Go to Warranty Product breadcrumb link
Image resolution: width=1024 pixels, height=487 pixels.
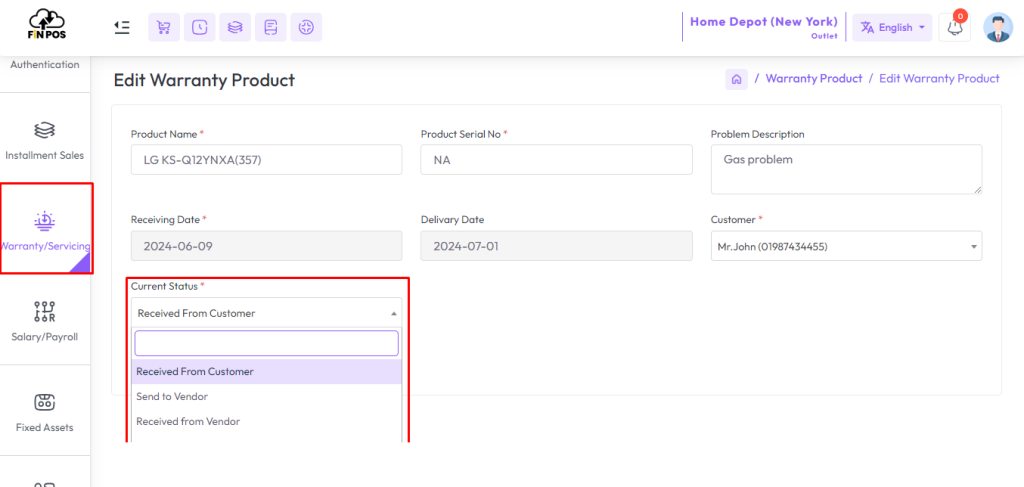click(814, 78)
